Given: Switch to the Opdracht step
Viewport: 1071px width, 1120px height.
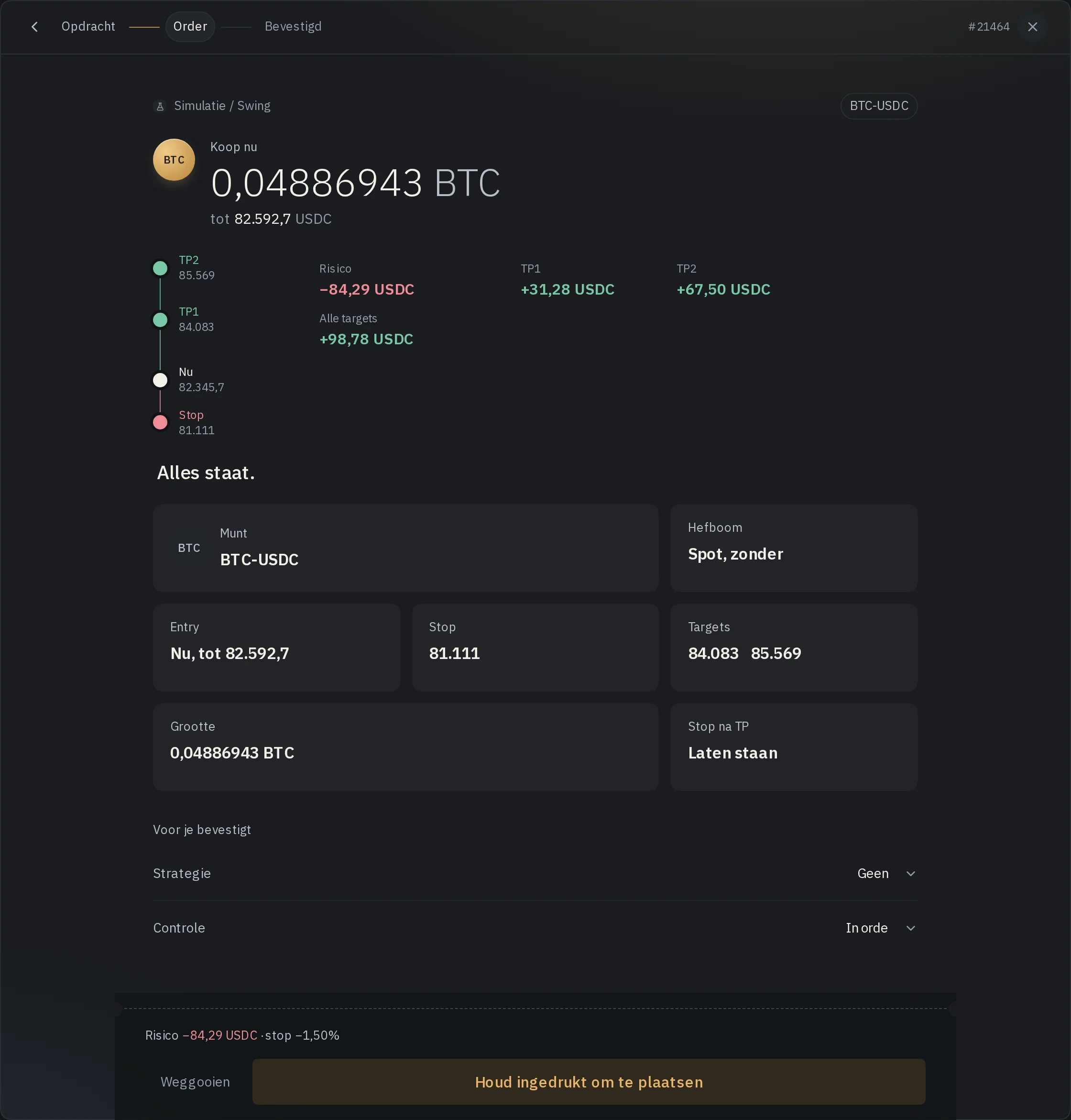Looking at the screenshot, I should (x=88, y=27).
